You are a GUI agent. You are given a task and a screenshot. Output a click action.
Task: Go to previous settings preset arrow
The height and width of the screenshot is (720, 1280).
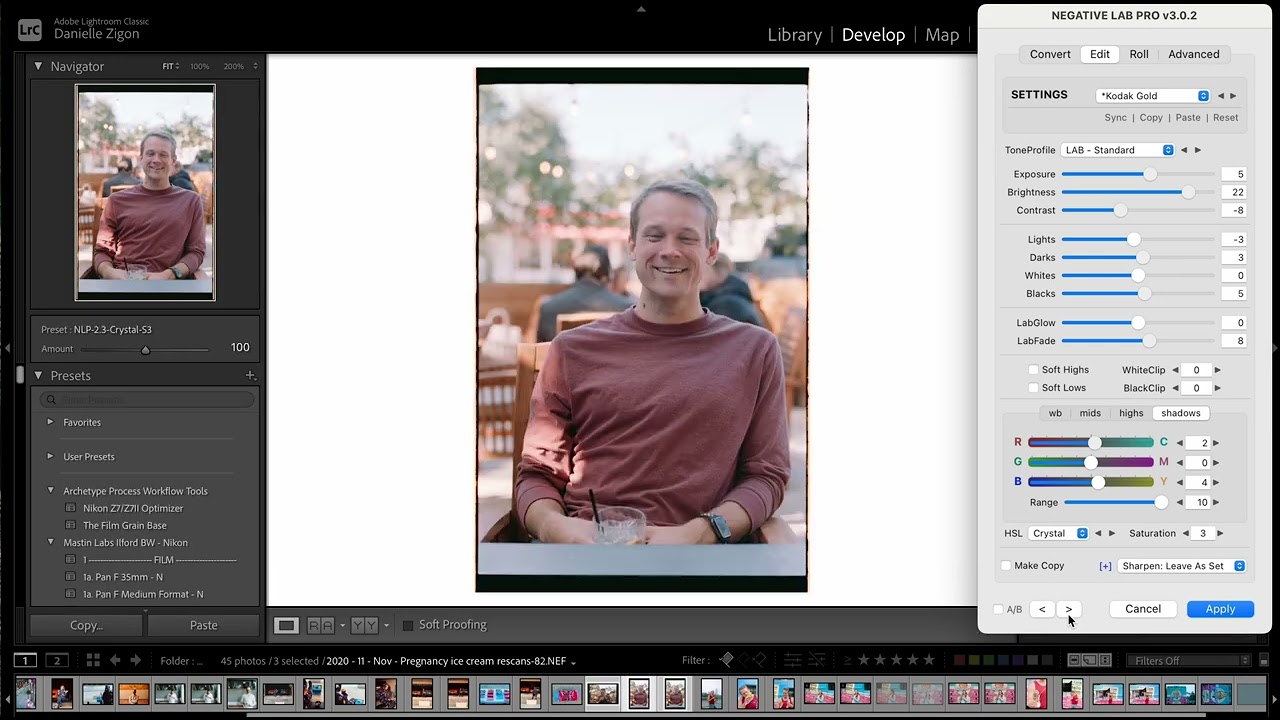coord(1221,96)
